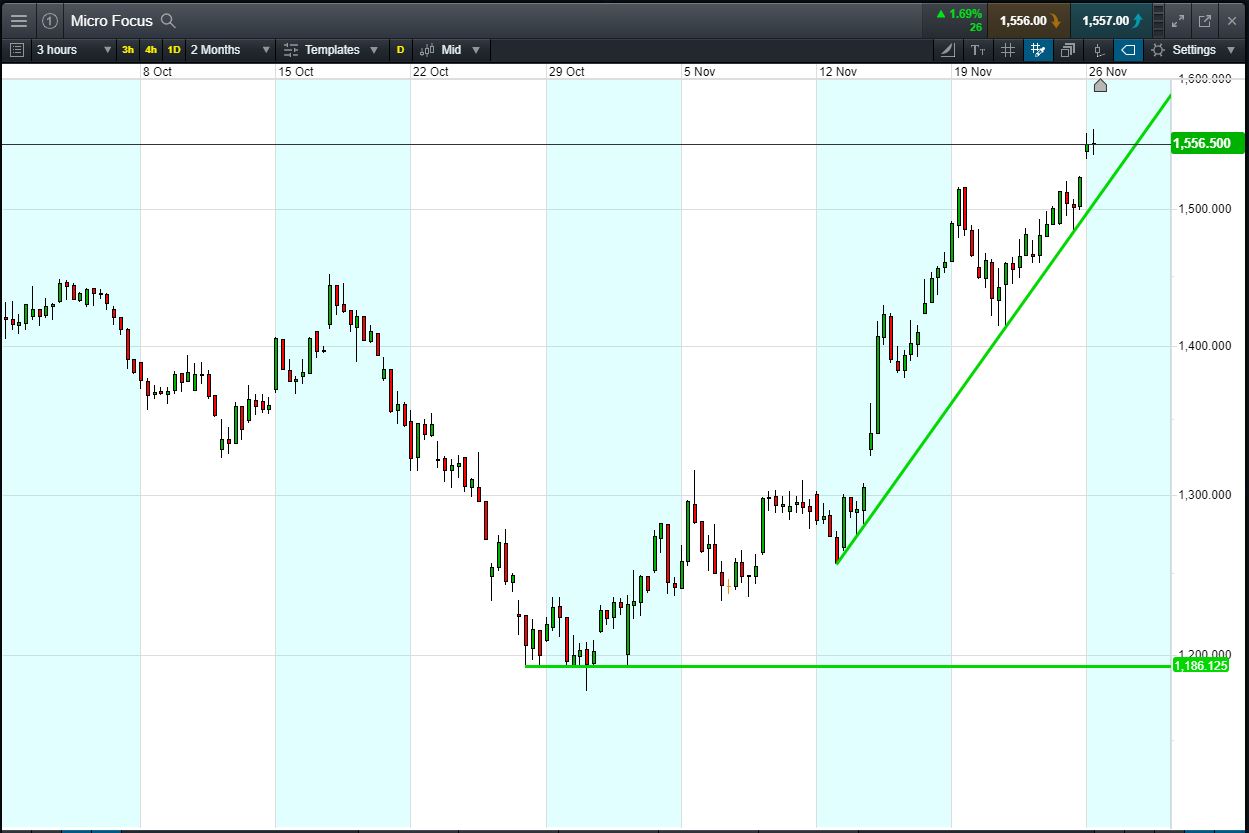The image size is (1249, 833).
Task: Switch to the 1D timeframe shortcut
Action: pyautogui.click(x=174, y=49)
